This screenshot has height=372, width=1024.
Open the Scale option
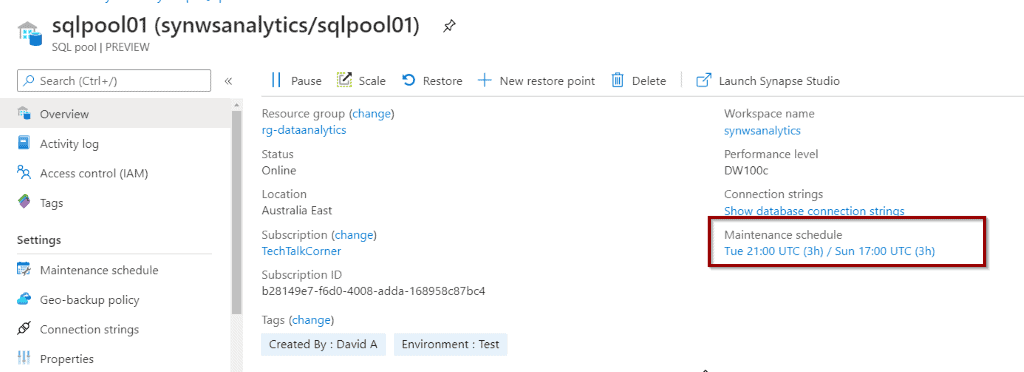tap(361, 81)
